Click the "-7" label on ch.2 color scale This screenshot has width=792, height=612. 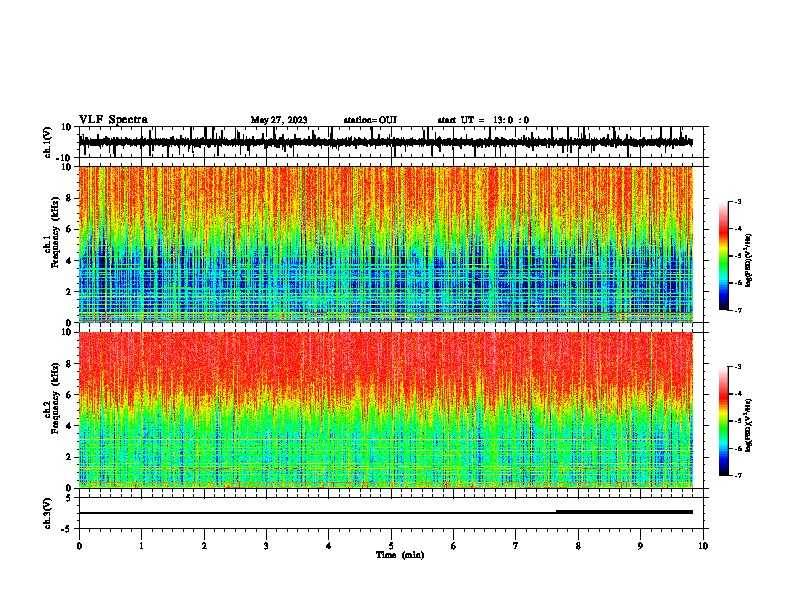(x=737, y=475)
